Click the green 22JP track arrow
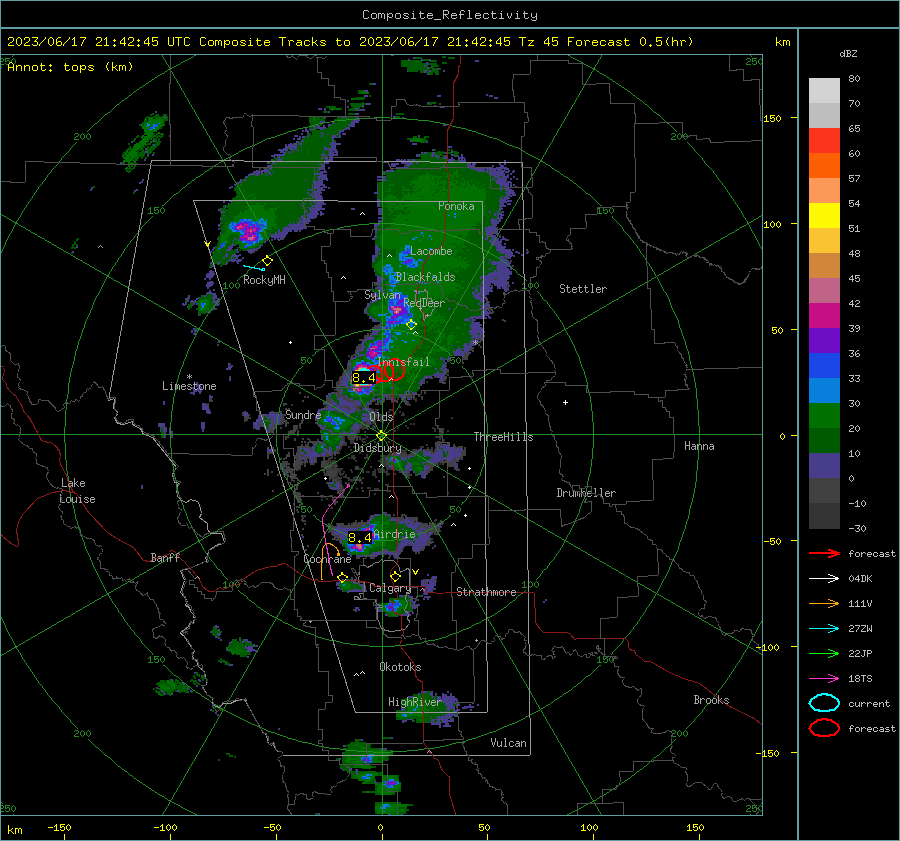900x841 pixels. [x=824, y=653]
